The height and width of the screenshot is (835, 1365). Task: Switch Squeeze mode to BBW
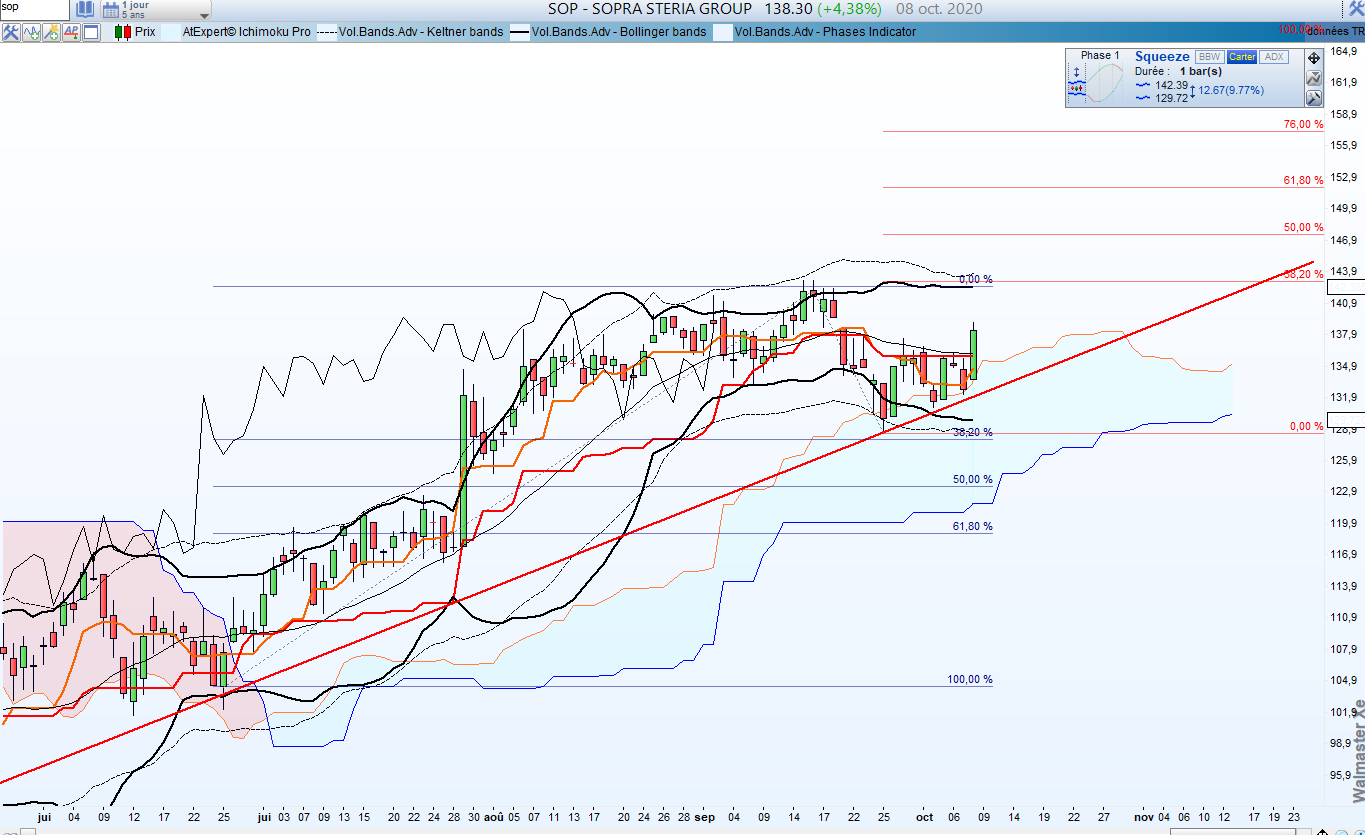point(1209,57)
